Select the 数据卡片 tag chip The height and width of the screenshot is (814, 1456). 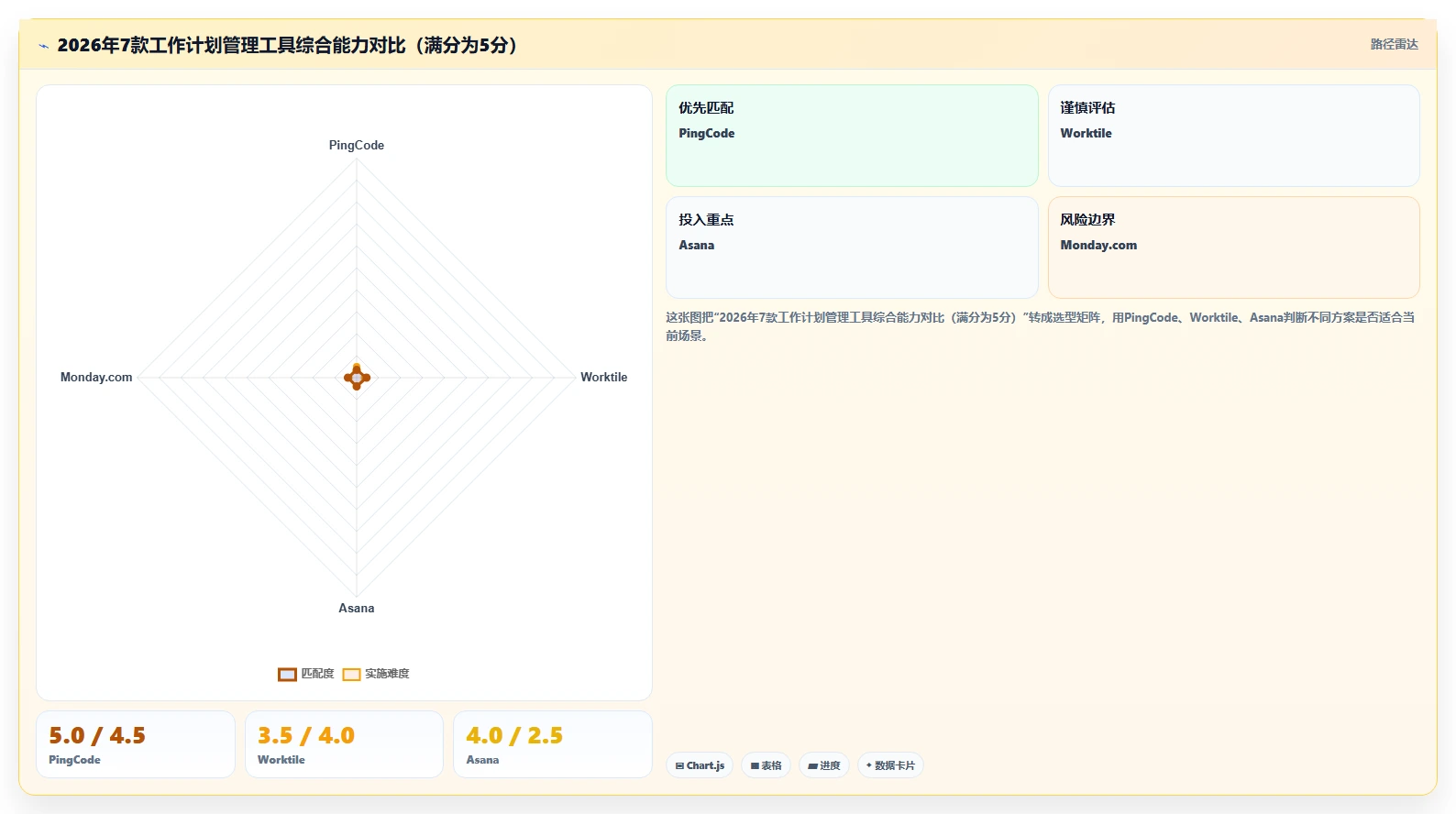pos(890,765)
